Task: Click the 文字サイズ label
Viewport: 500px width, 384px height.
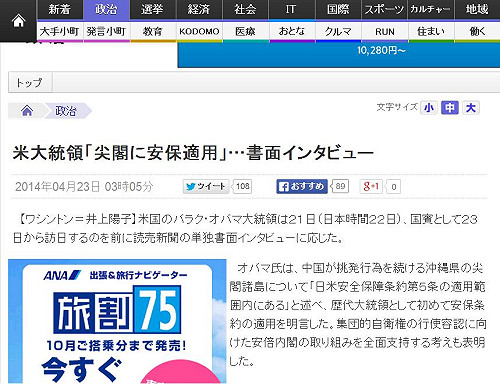Action: coord(397,107)
